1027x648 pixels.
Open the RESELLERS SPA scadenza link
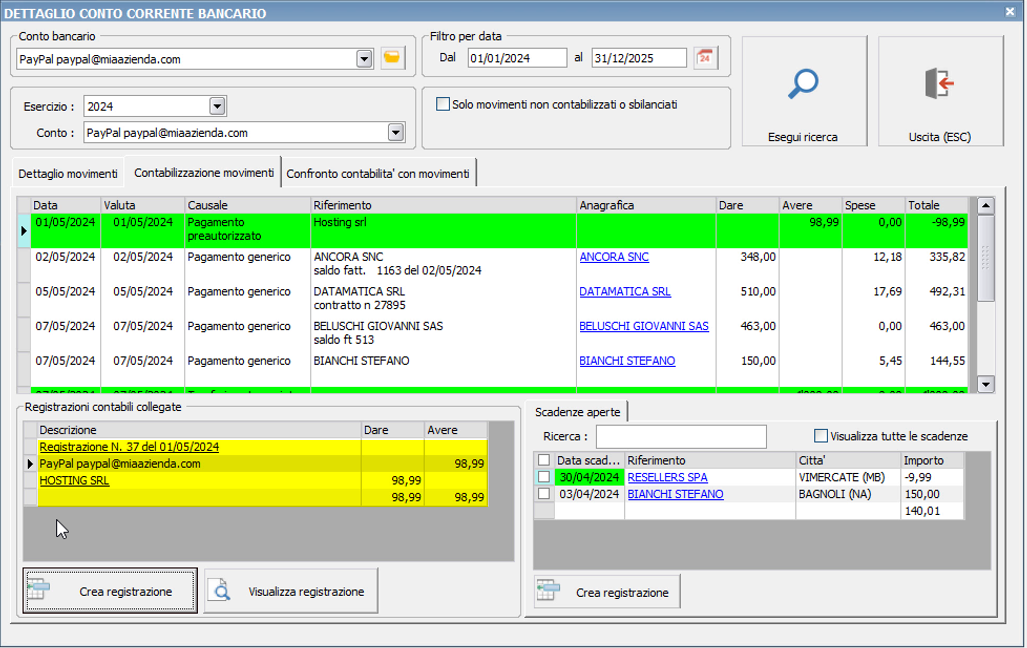(667, 477)
